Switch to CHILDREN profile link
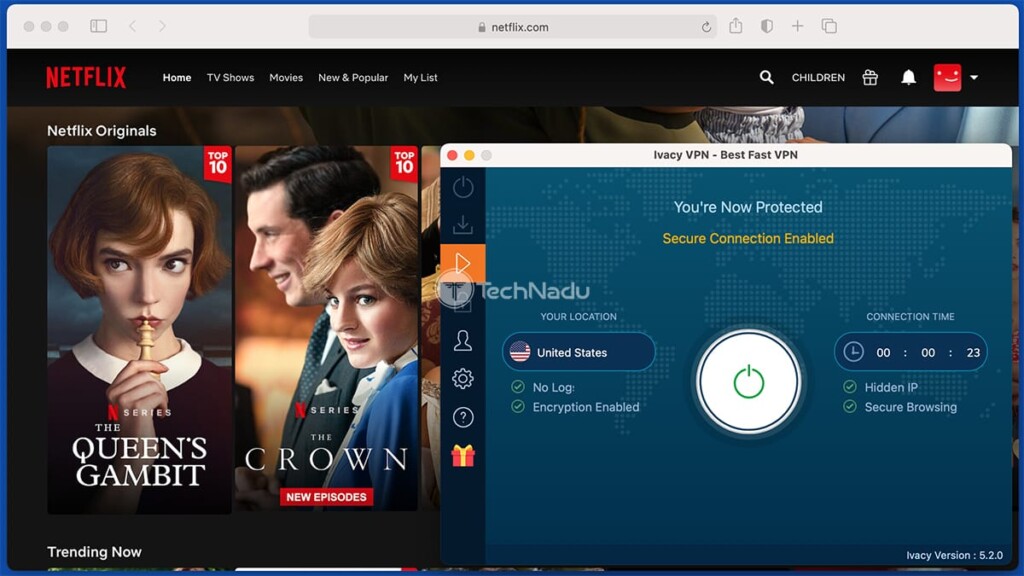Screen dimensions: 1024x576 pos(818,78)
